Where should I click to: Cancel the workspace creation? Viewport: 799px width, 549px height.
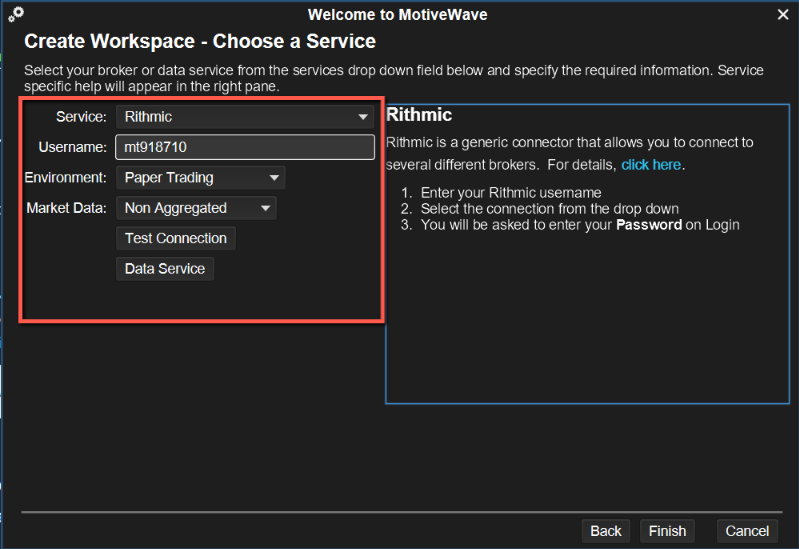(x=747, y=531)
